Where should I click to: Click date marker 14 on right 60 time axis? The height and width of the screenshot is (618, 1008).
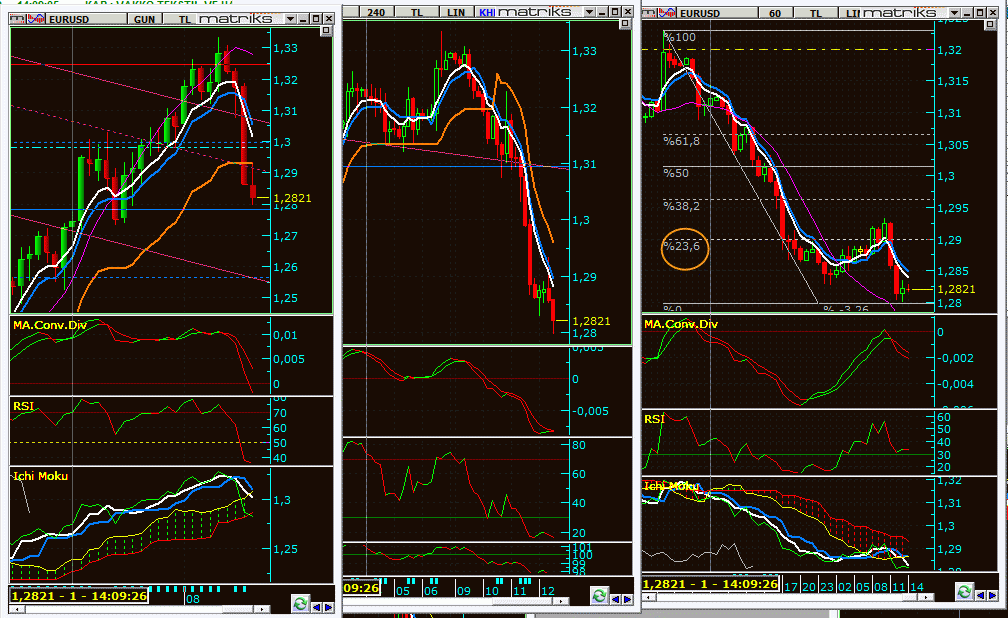(917, 586)
